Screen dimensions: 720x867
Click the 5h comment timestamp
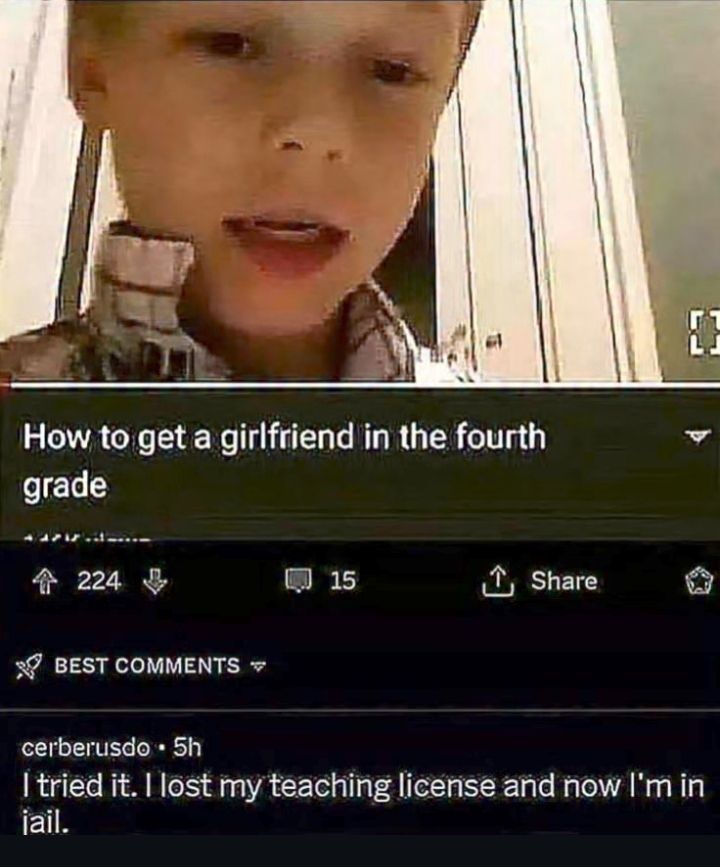coord(186,748)
